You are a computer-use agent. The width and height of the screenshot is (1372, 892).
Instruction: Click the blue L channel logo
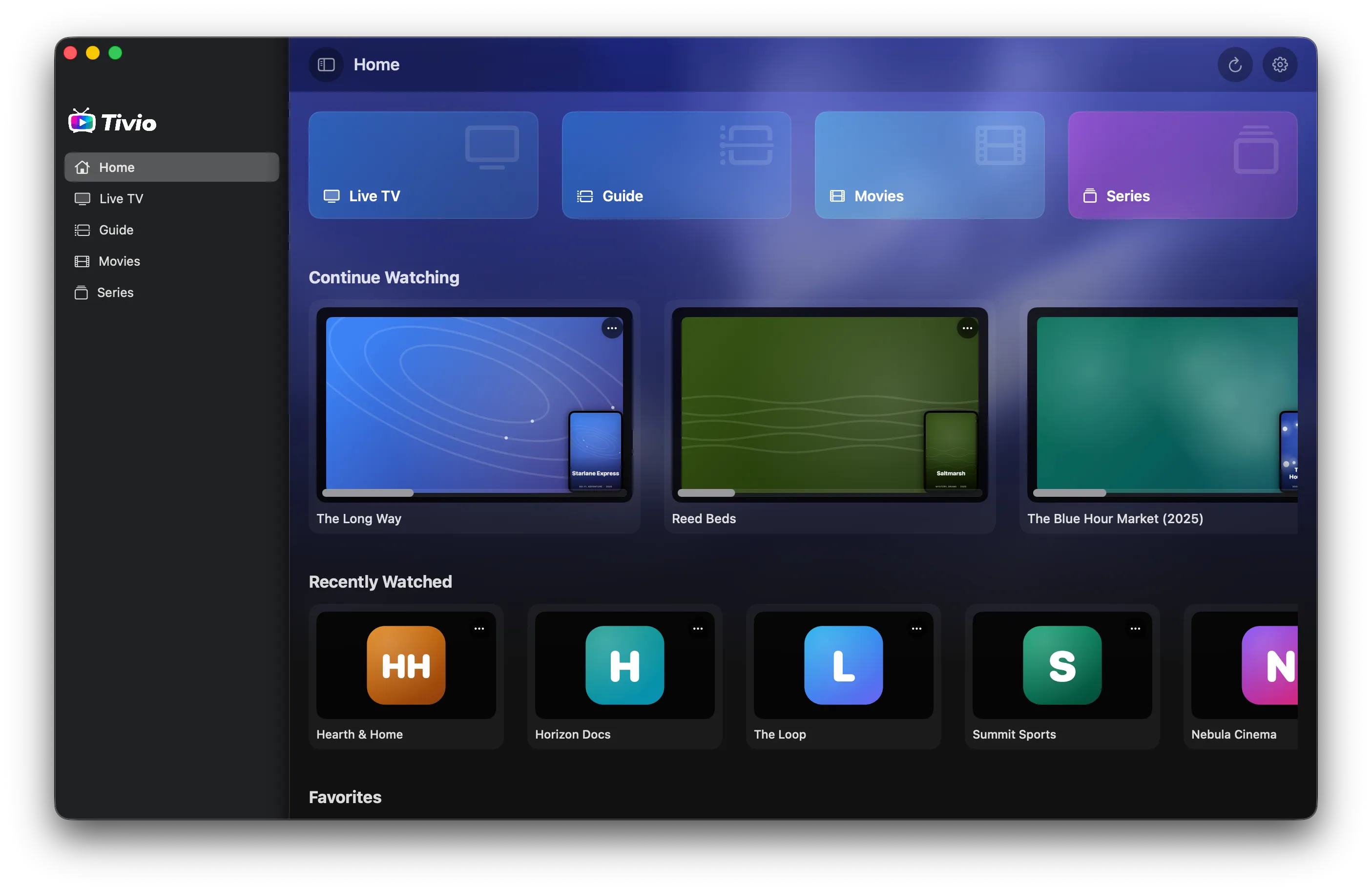pos(843,665)
